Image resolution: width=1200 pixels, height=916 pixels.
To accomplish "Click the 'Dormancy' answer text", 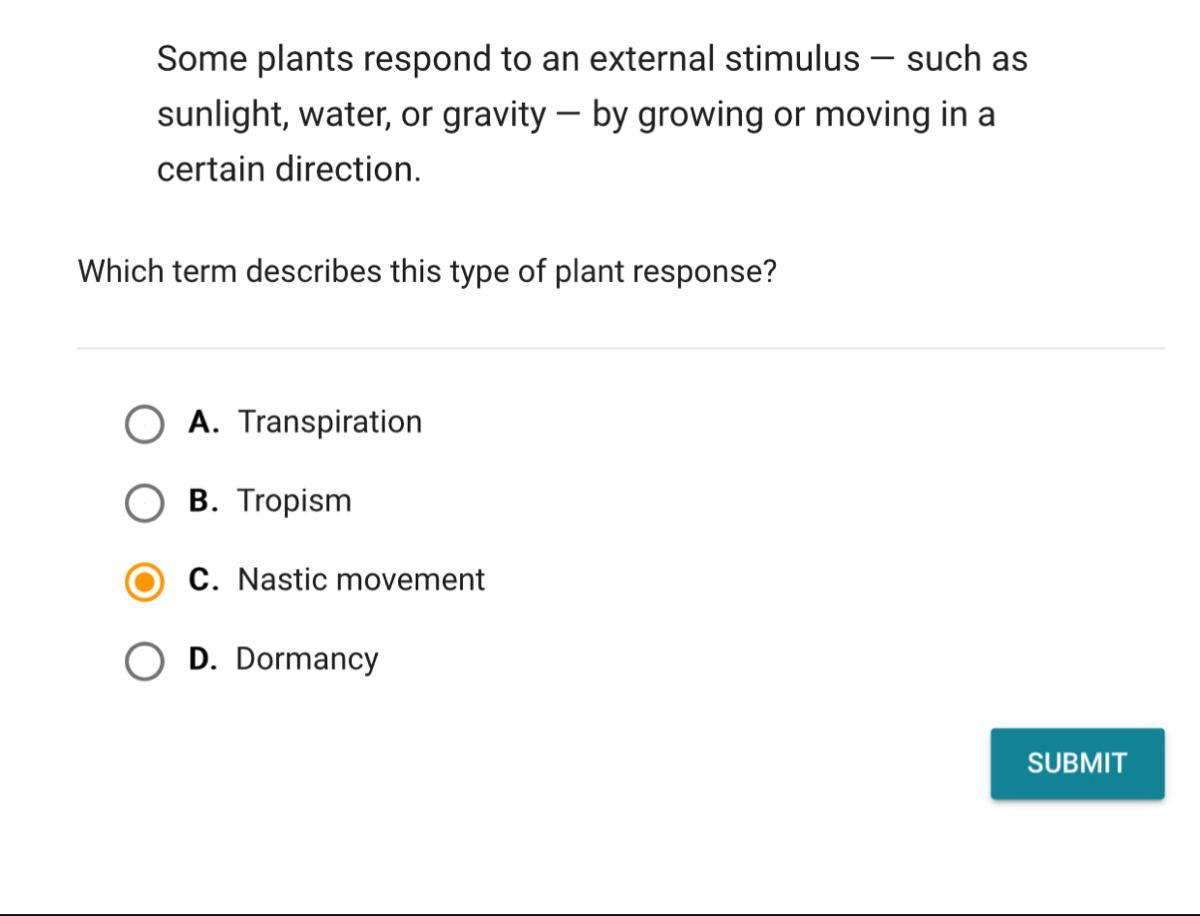I will click(x=307, y=659).
